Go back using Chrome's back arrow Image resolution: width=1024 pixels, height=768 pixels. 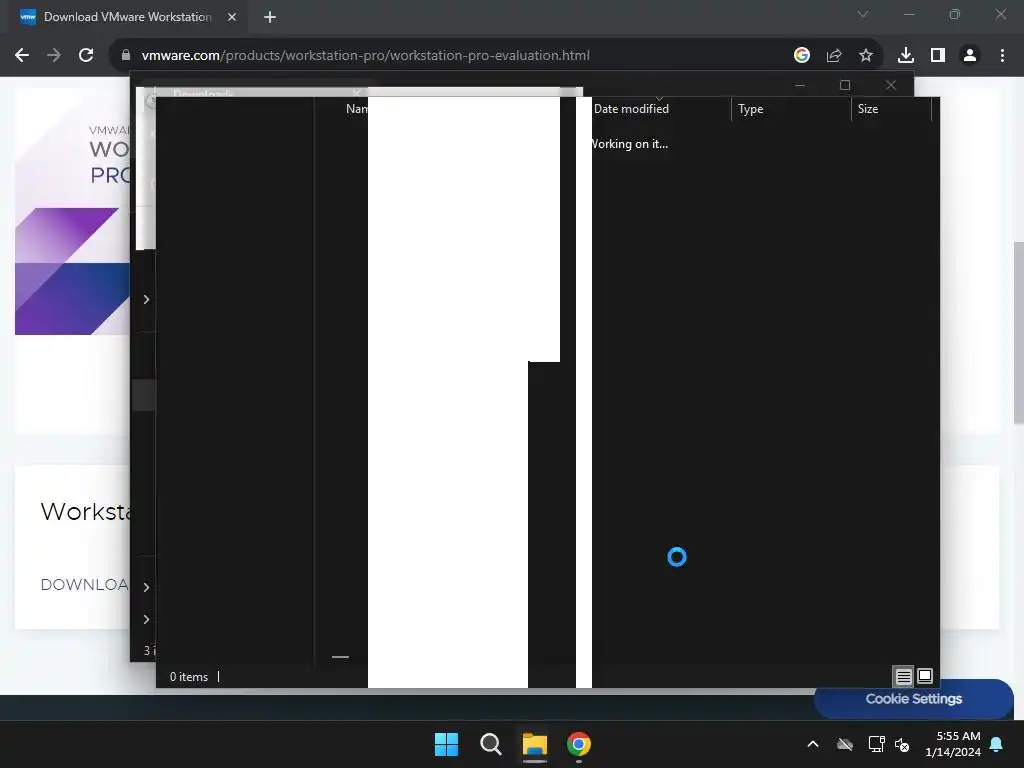point(22,56)
